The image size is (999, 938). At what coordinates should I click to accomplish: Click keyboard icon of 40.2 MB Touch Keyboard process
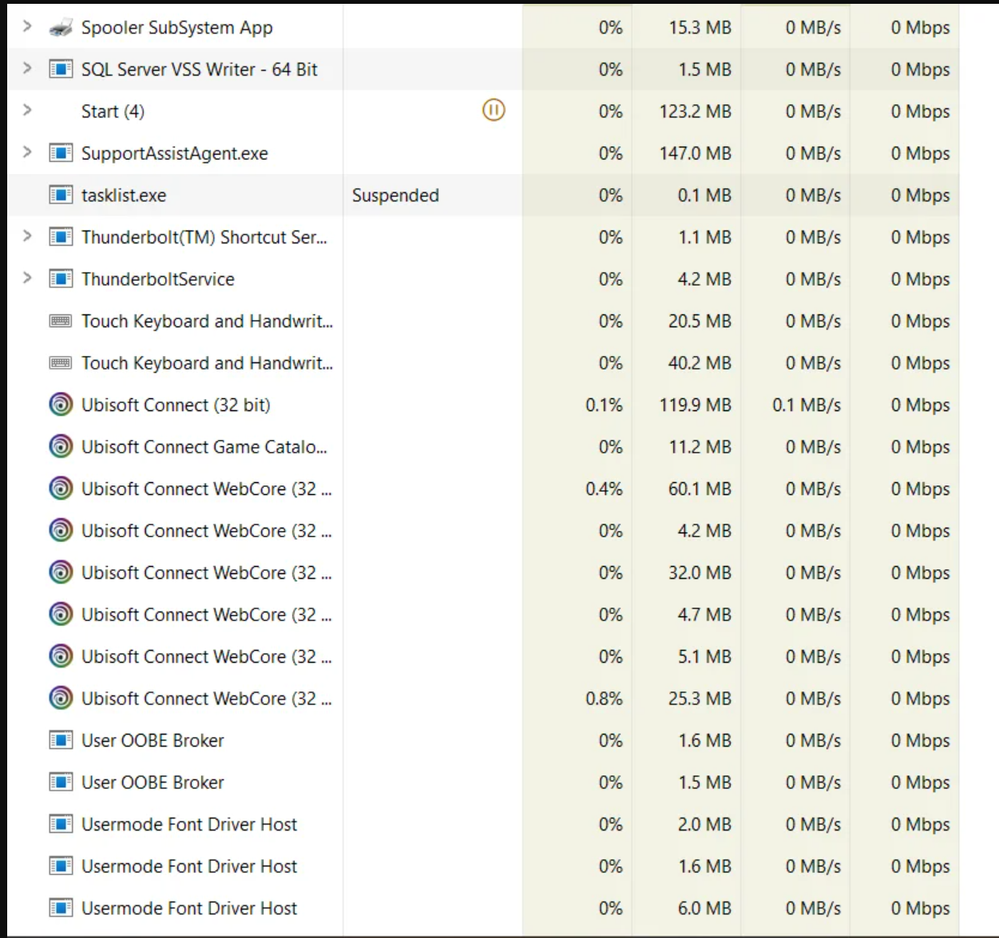pos(61,363)
